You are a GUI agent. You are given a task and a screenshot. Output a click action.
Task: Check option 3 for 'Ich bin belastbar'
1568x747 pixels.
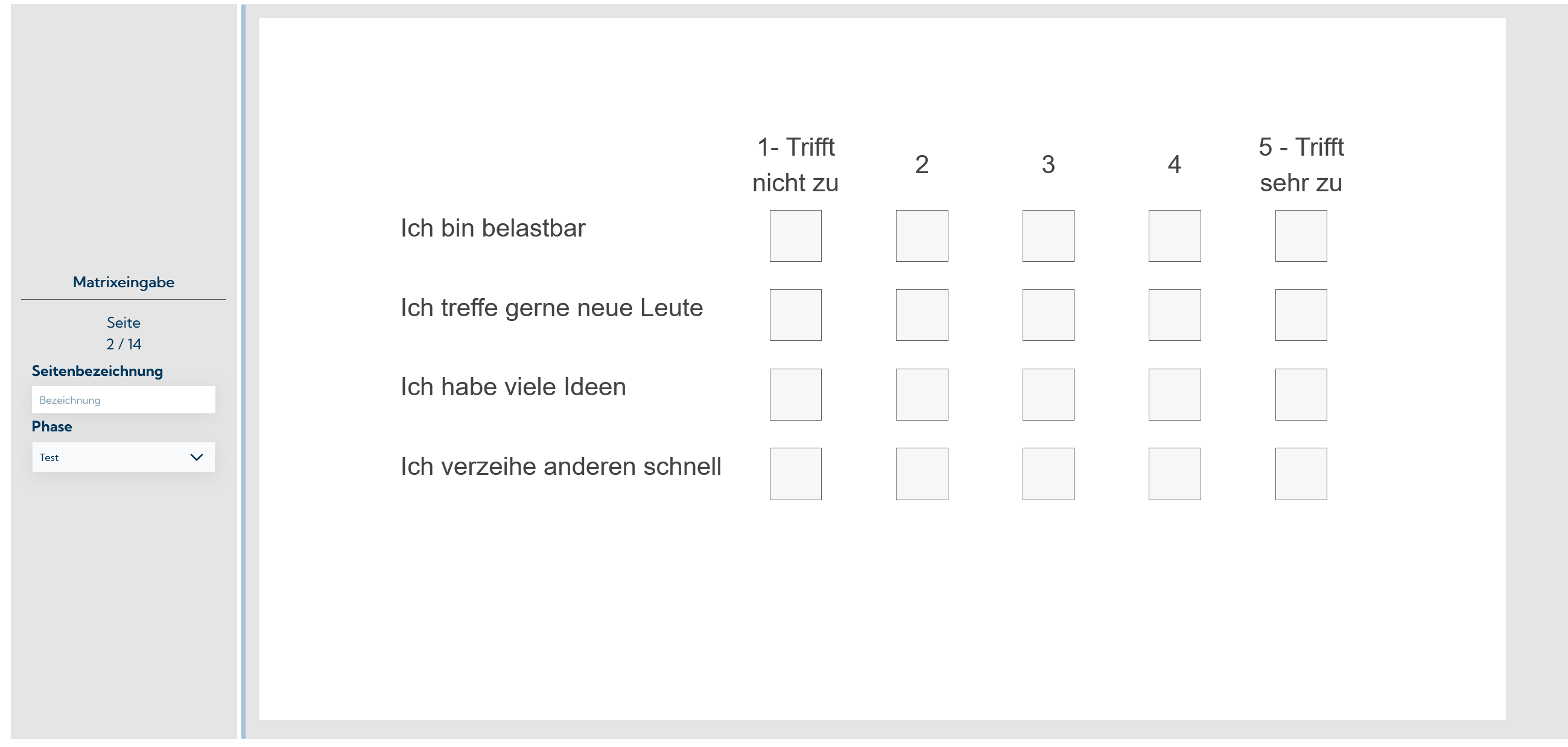pyautogui.click(x=1047, y=236)
